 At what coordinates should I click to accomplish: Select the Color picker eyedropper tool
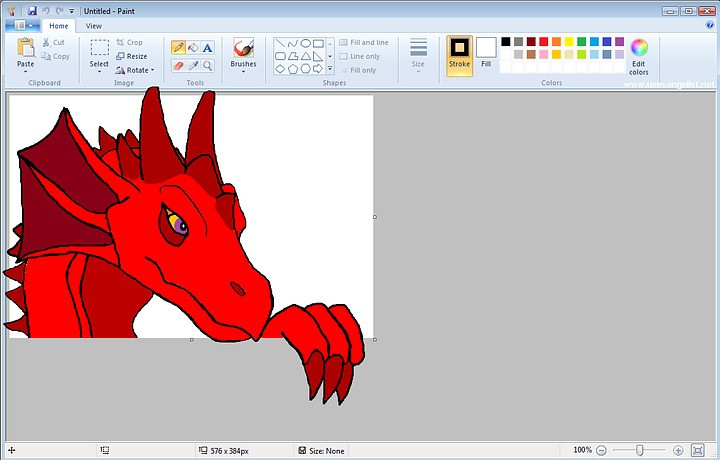click(x=193, y=66)
